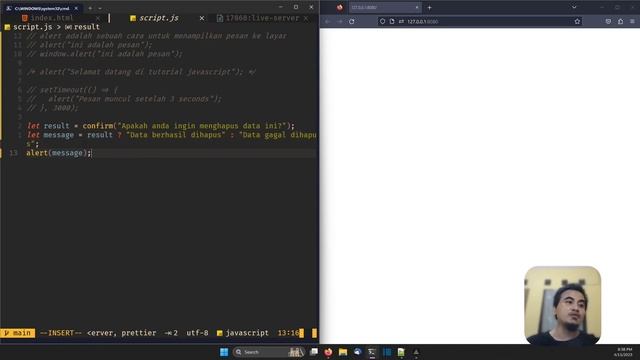The width and height of the screenshot is (640, 360).
Task: Click the Firefox forward arrow
Action: (340, 21)
